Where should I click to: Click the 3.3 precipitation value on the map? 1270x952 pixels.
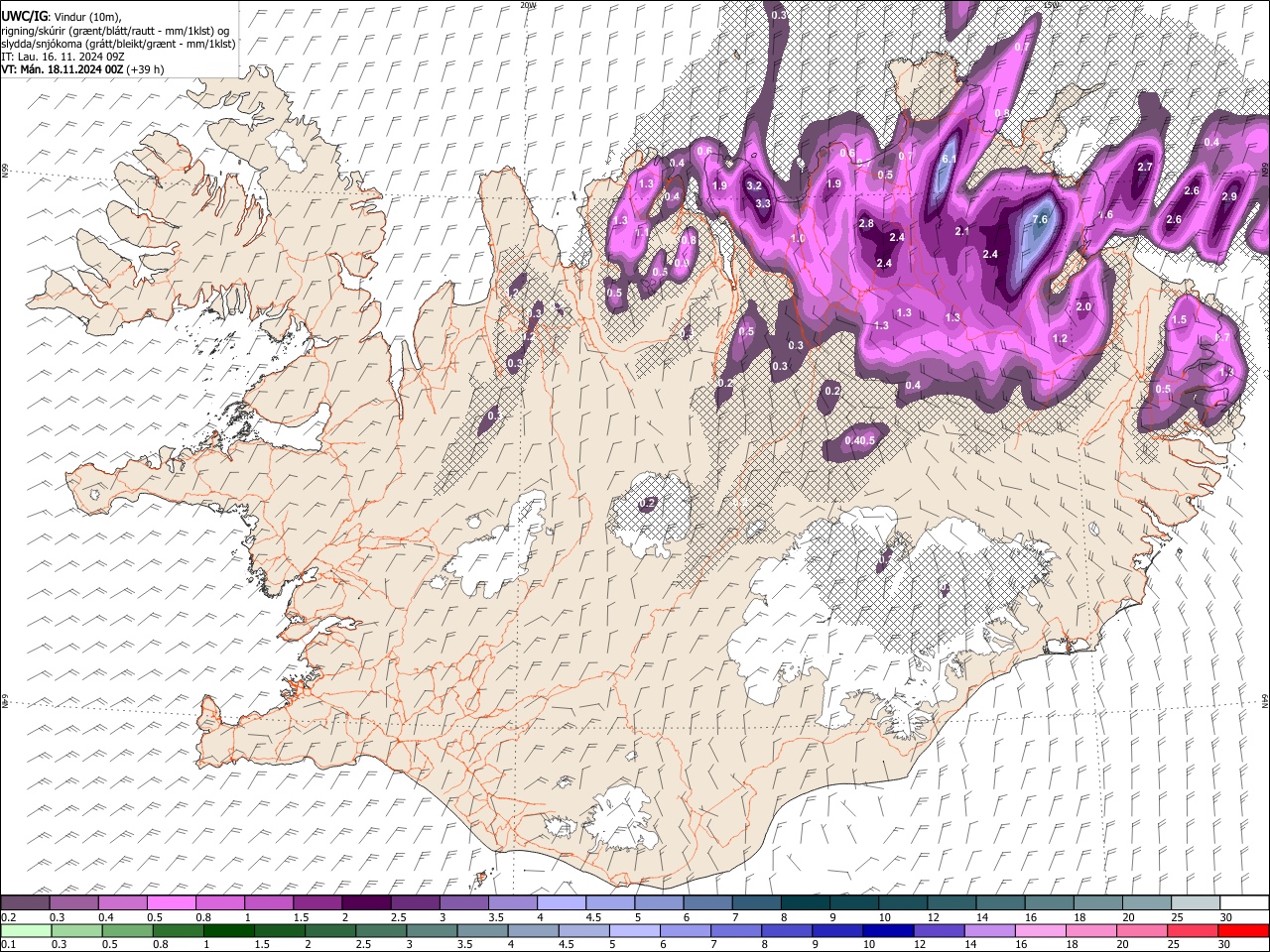click(763, 203)
